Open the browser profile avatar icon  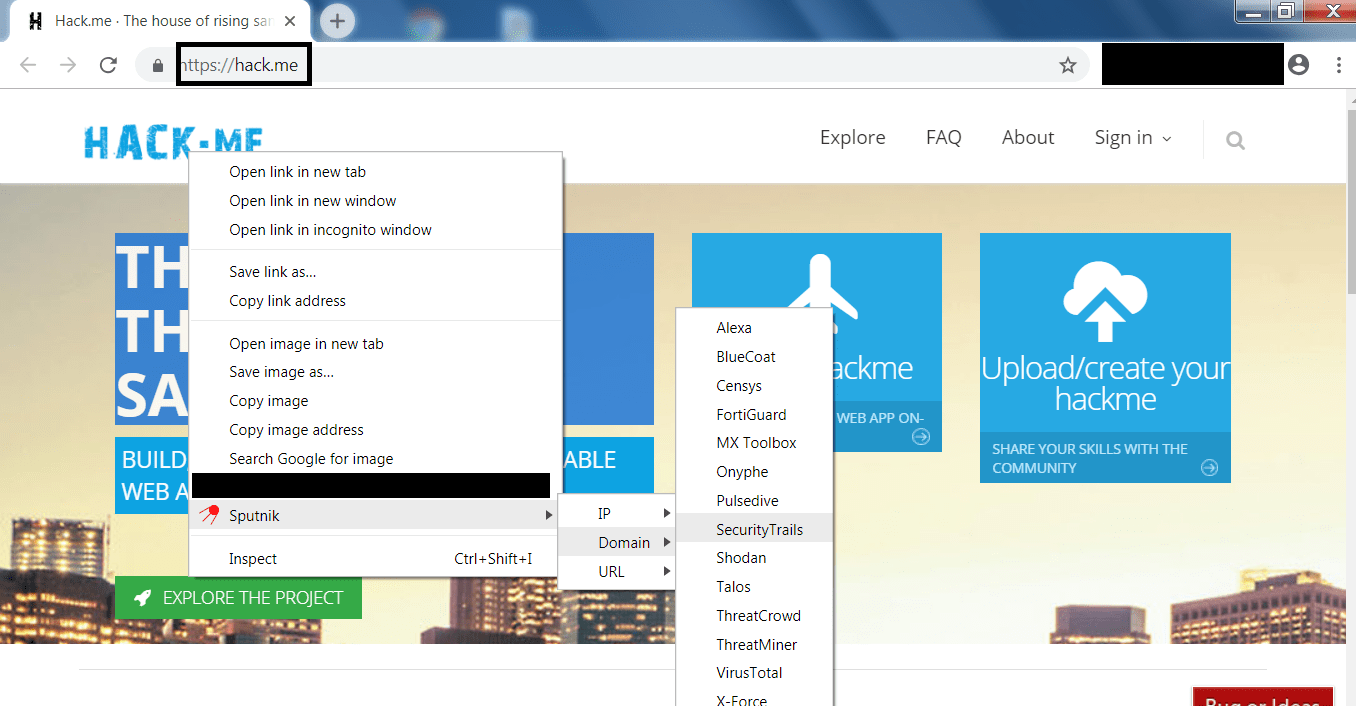1298,64
